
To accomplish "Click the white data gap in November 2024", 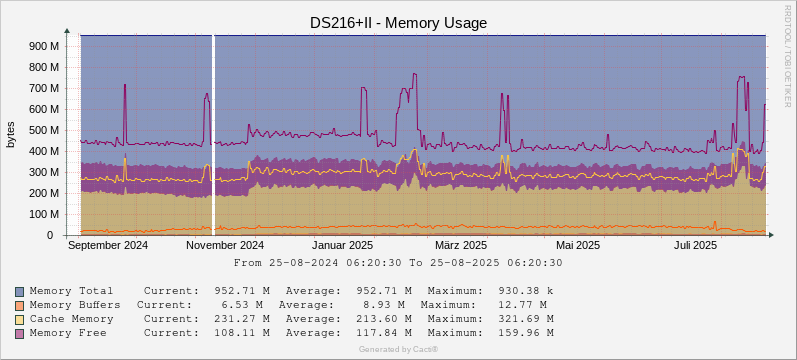I will (x=213, y=135).
